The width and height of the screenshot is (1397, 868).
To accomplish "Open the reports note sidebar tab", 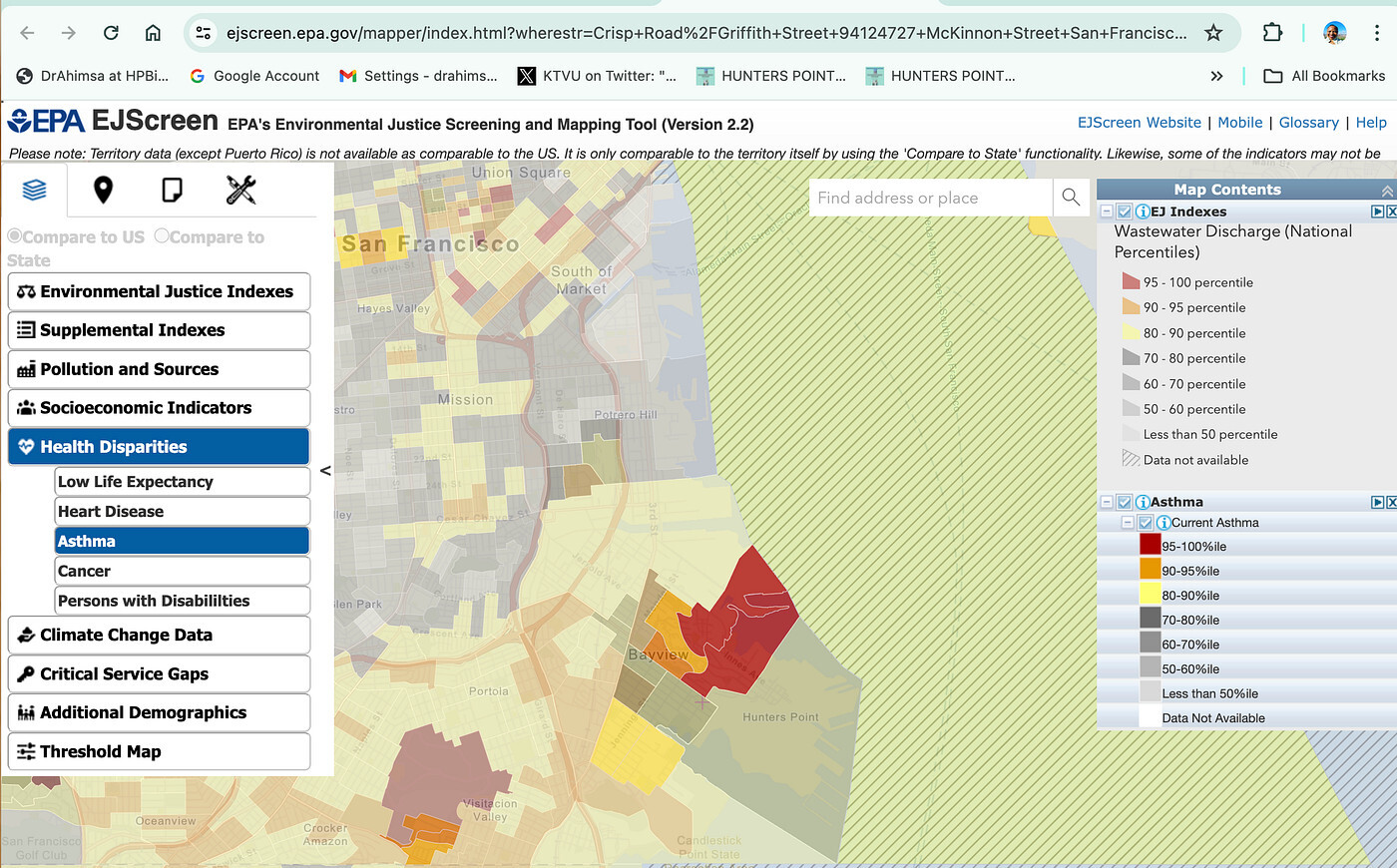I will pos(172,190).
